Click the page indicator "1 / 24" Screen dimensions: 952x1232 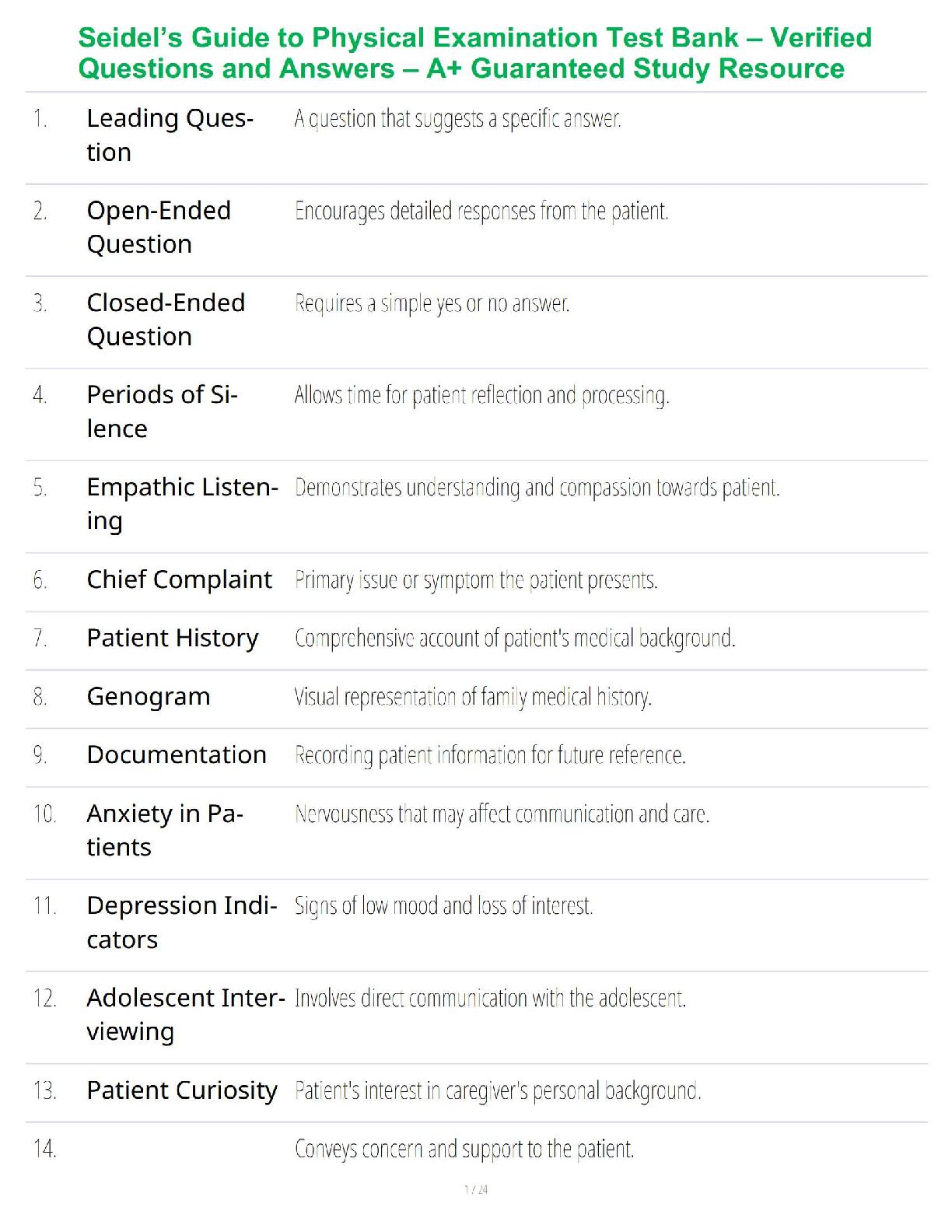point(476,1189)
